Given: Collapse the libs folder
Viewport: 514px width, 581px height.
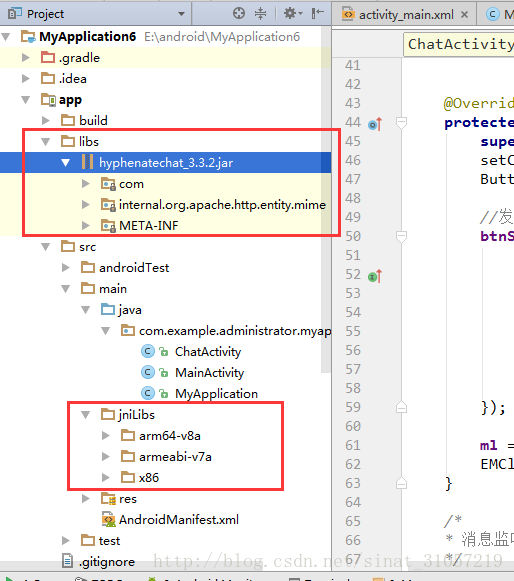Looking at the screenshot, I should pyautogui.click(x=46, y=142).
